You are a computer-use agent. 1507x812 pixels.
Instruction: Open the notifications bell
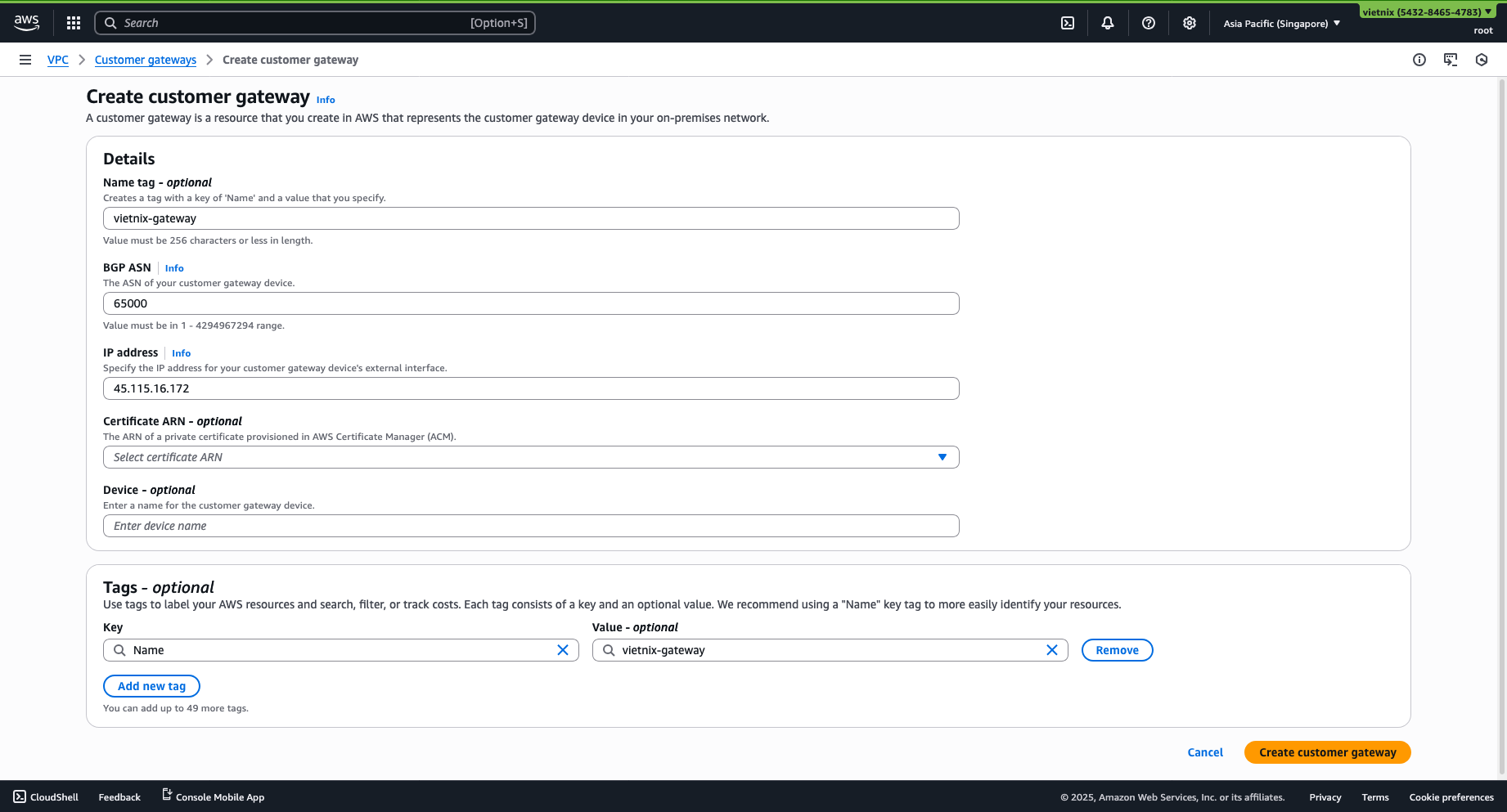[1108, 23]
